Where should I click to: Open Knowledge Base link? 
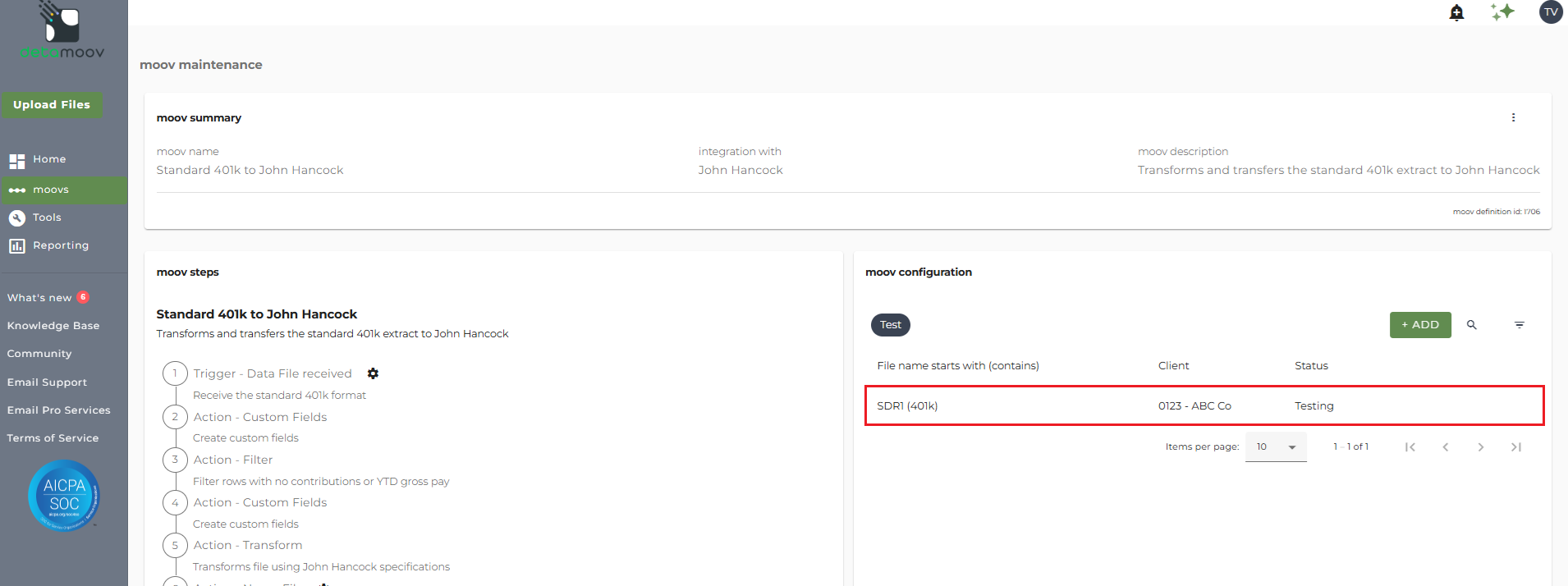(x=53, y=326)
